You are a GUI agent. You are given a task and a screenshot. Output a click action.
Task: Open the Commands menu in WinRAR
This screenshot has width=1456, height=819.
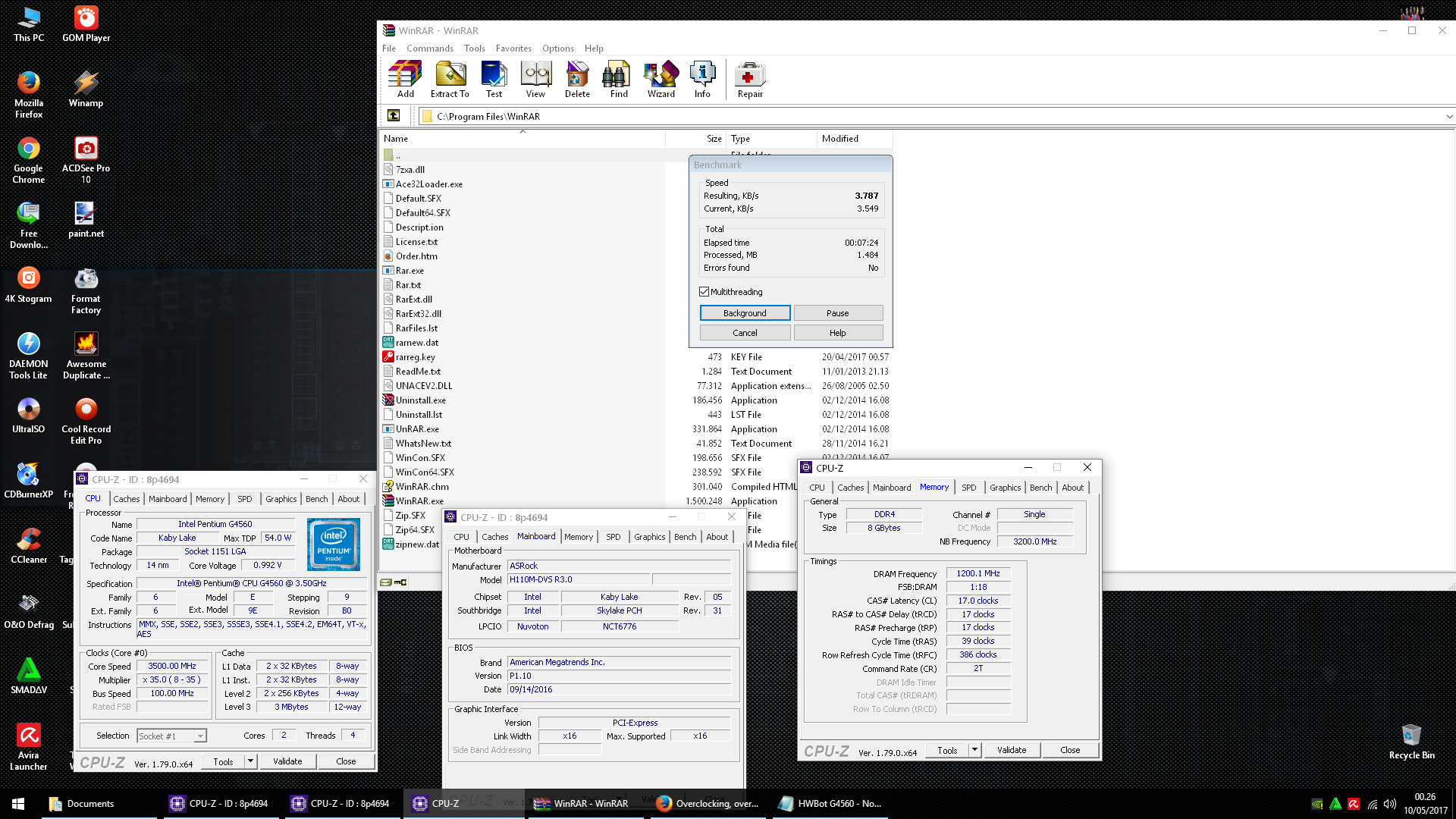click(429, 48)
